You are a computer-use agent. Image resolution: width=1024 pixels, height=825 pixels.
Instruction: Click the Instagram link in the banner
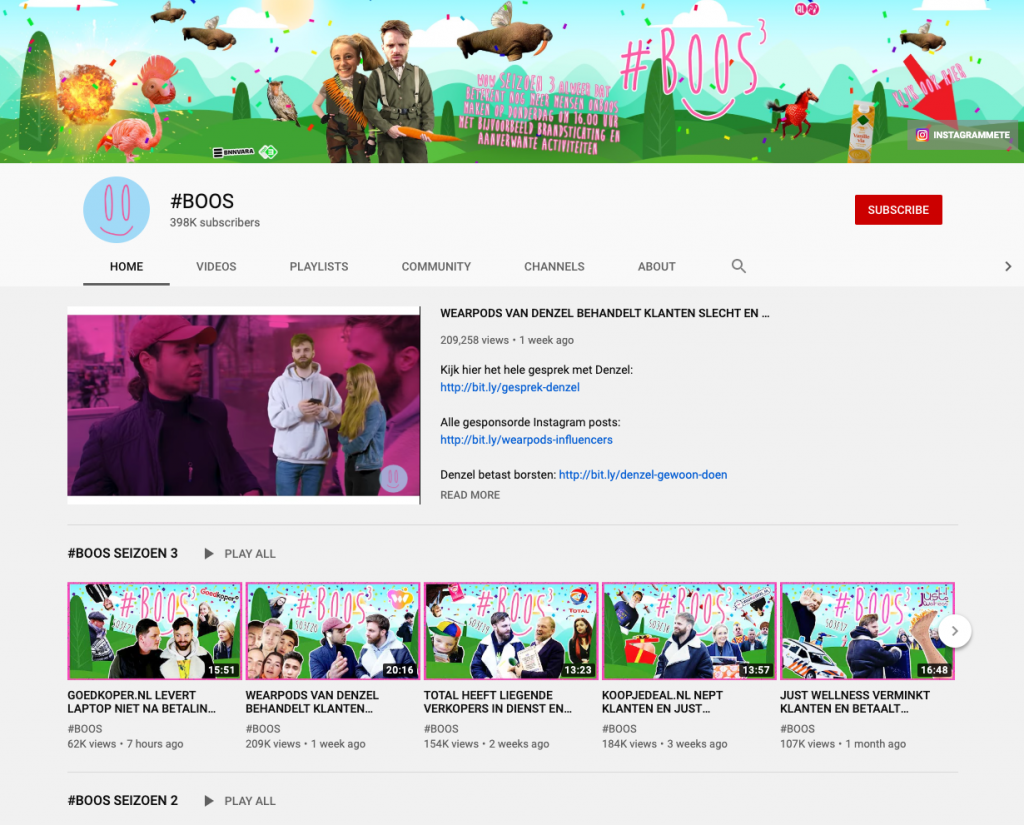point(962,135)
